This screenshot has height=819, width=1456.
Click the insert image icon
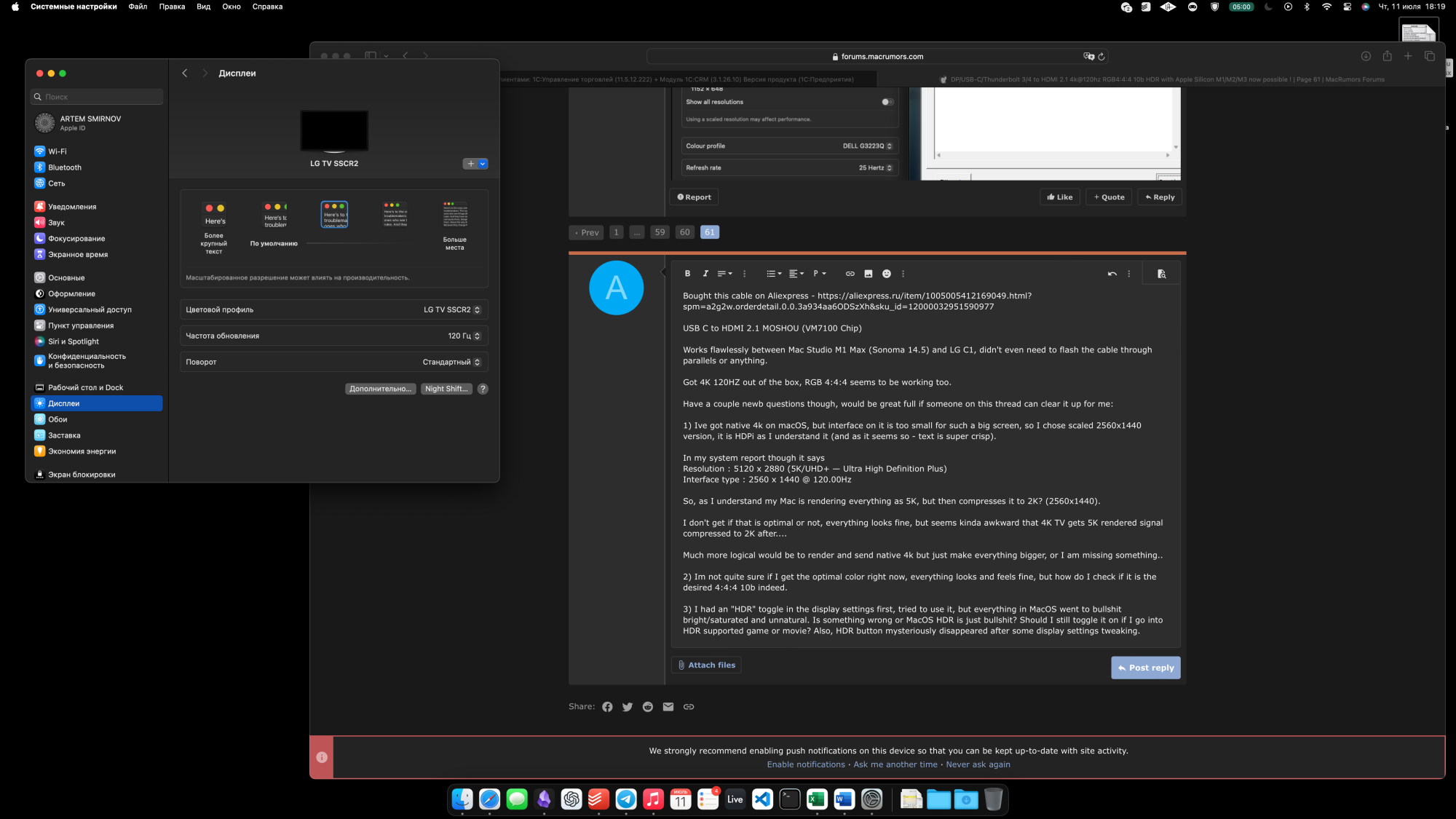[868, 274]
